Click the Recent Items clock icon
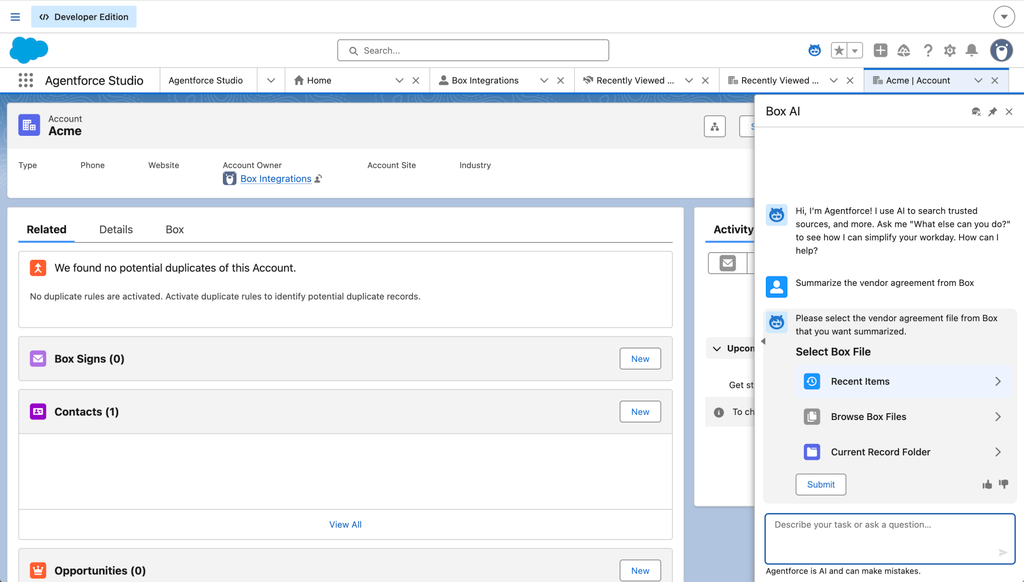This screenshot has width=1024, height=582. tap(812, 381)
